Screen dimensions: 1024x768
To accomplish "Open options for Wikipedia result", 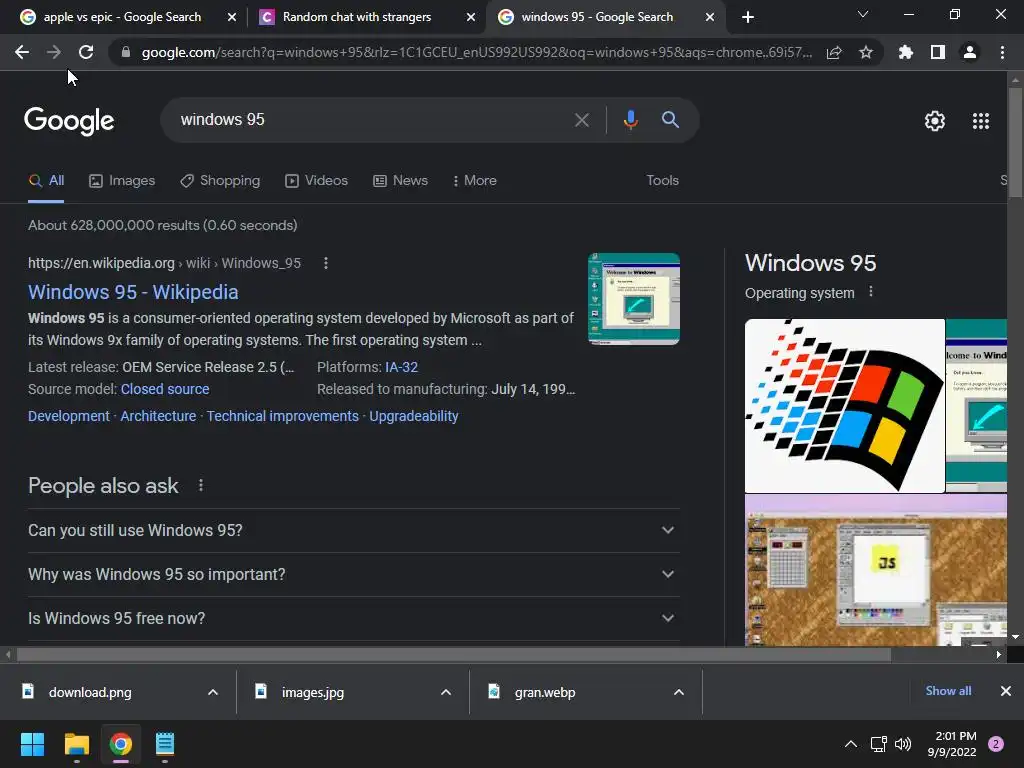I will pyautogui.click(x=326, y=263).
